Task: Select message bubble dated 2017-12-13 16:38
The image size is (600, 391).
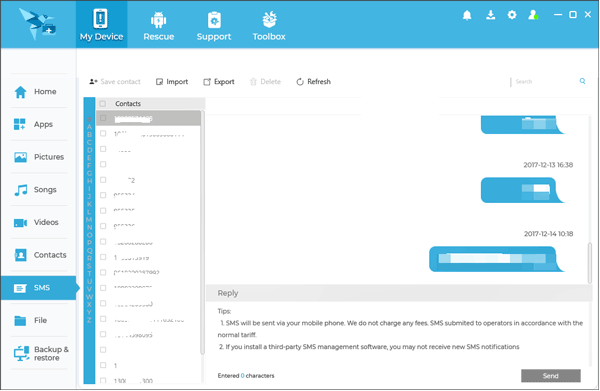Action: click(x=522, y=190)
